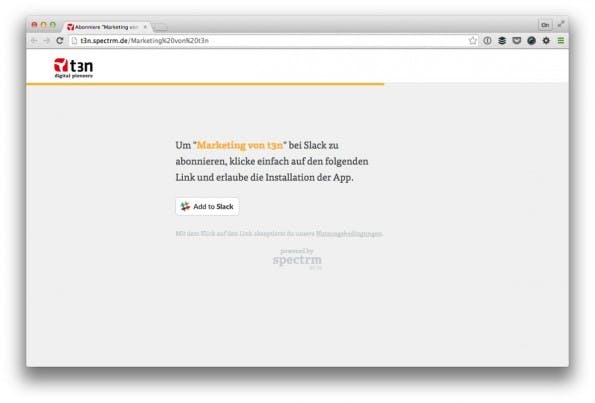The width and height of the screenshot is (595, 403).
Task: Select the Abonniere "Marketing von t3n" tab
Action: (106, 27)
